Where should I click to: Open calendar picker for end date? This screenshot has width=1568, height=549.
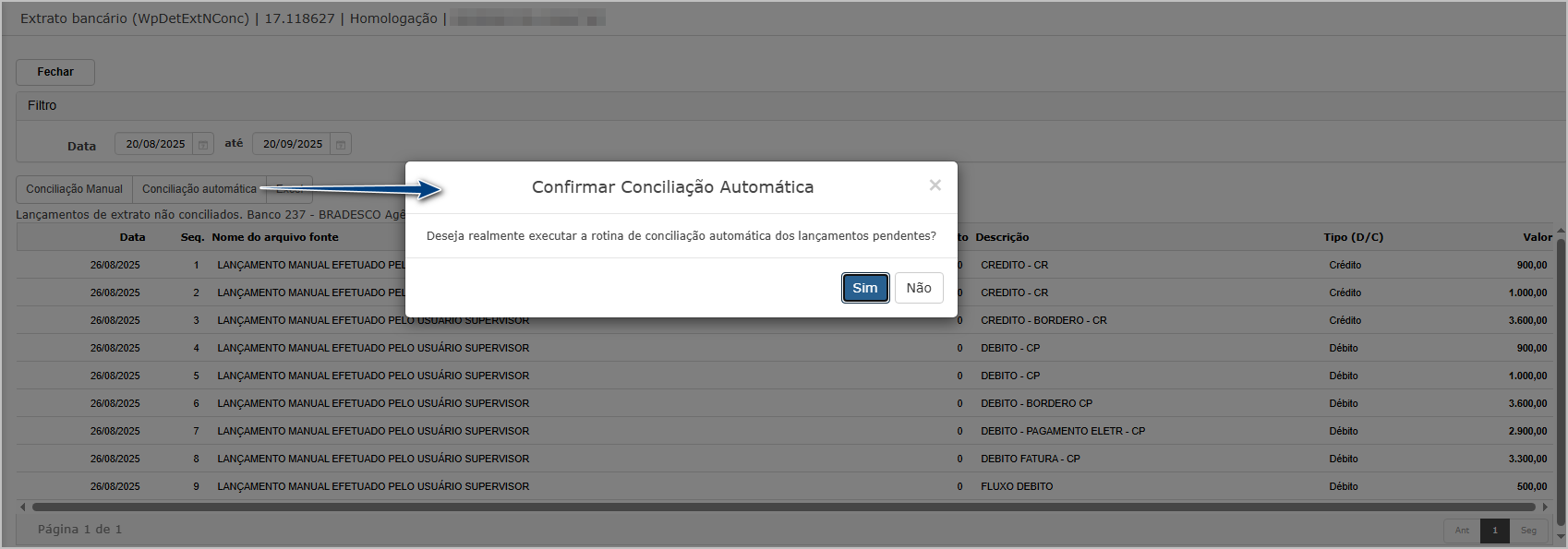point(341,144)
